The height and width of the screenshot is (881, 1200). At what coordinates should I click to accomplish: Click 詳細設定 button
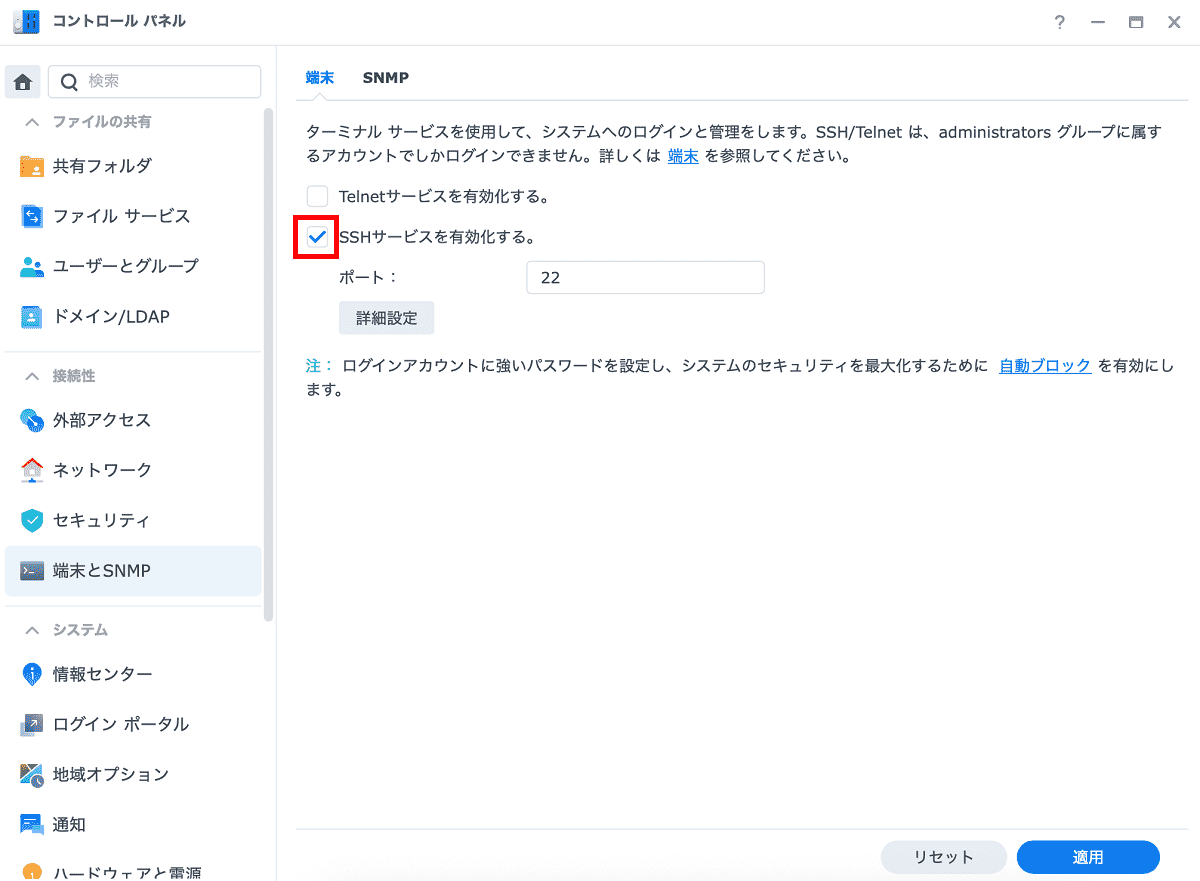[x=387, y=318]
